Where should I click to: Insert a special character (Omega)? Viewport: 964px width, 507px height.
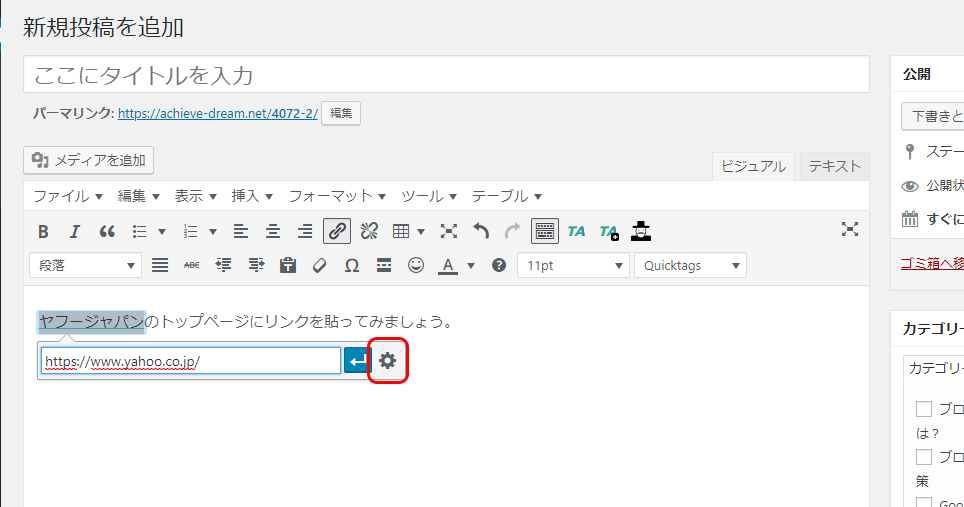pyautogui.click(x=352, y=265)
